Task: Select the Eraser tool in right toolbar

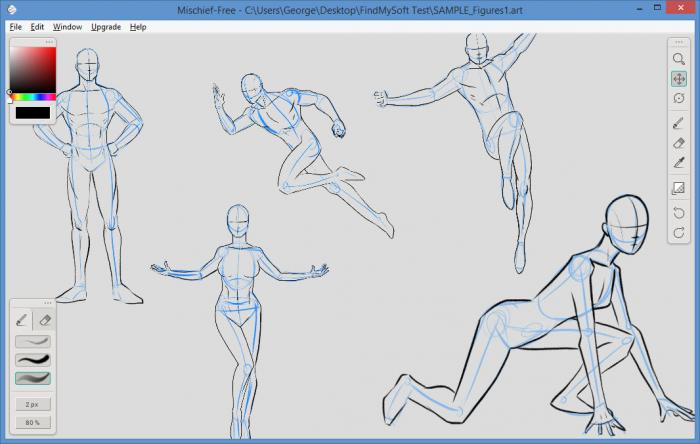Action: pyautogui.click(x=679, y=143)
